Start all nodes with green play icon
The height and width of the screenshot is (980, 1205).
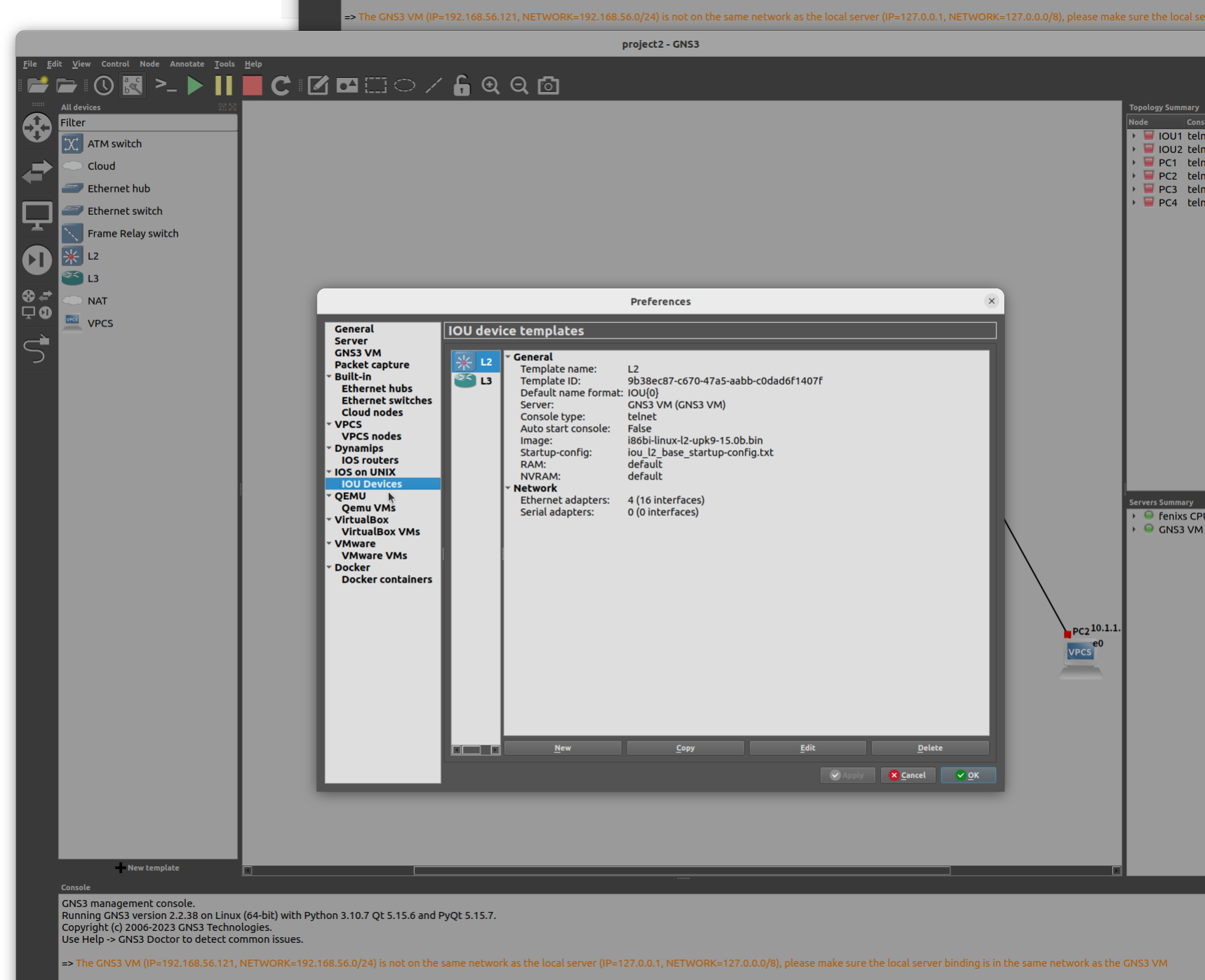coord(195,86)
